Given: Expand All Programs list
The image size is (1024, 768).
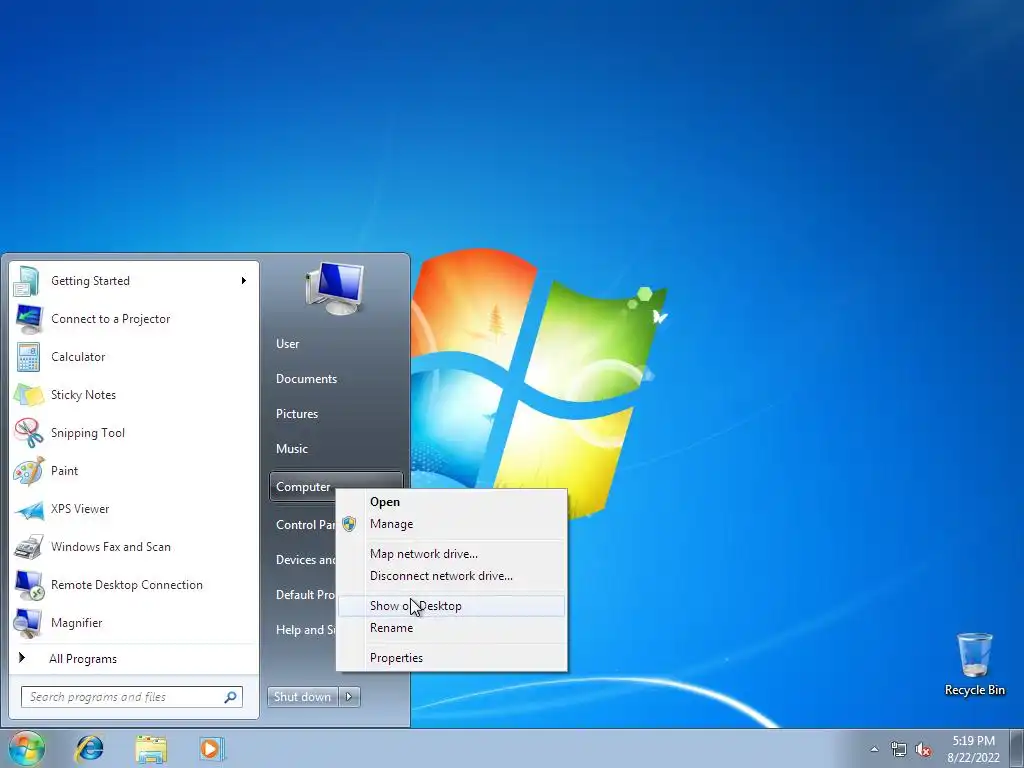Looking at the screenshot, I should tap(134, 658).
